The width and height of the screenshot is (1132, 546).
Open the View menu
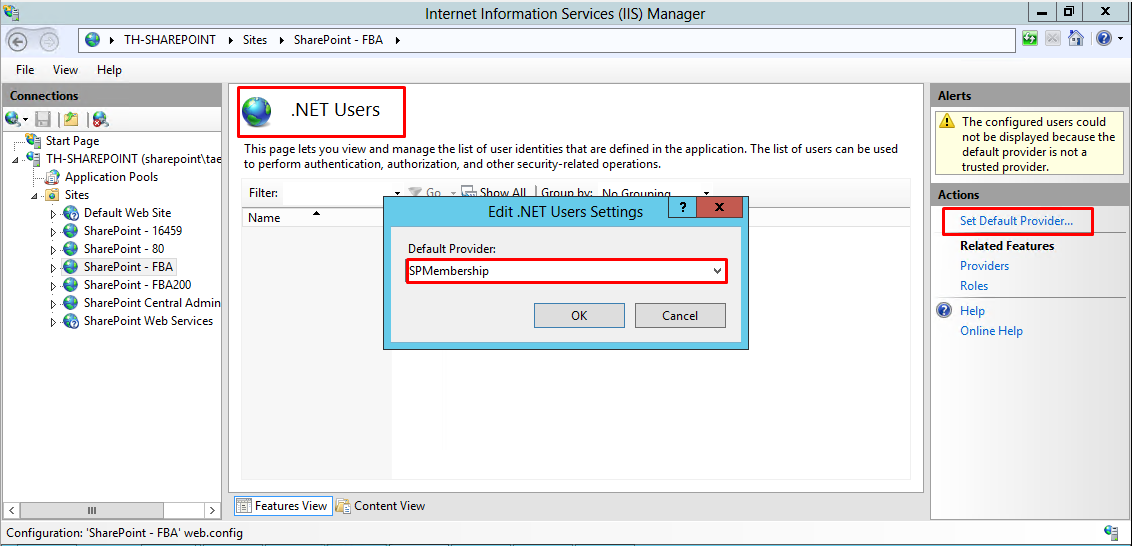coord(65,70)
